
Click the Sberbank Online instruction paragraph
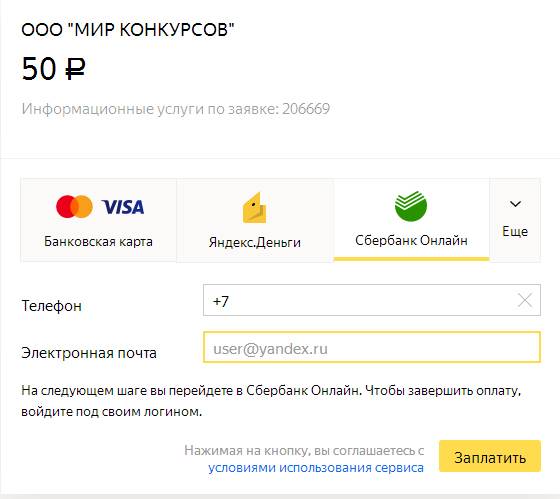pyautogui.click(x=271, y=401)
